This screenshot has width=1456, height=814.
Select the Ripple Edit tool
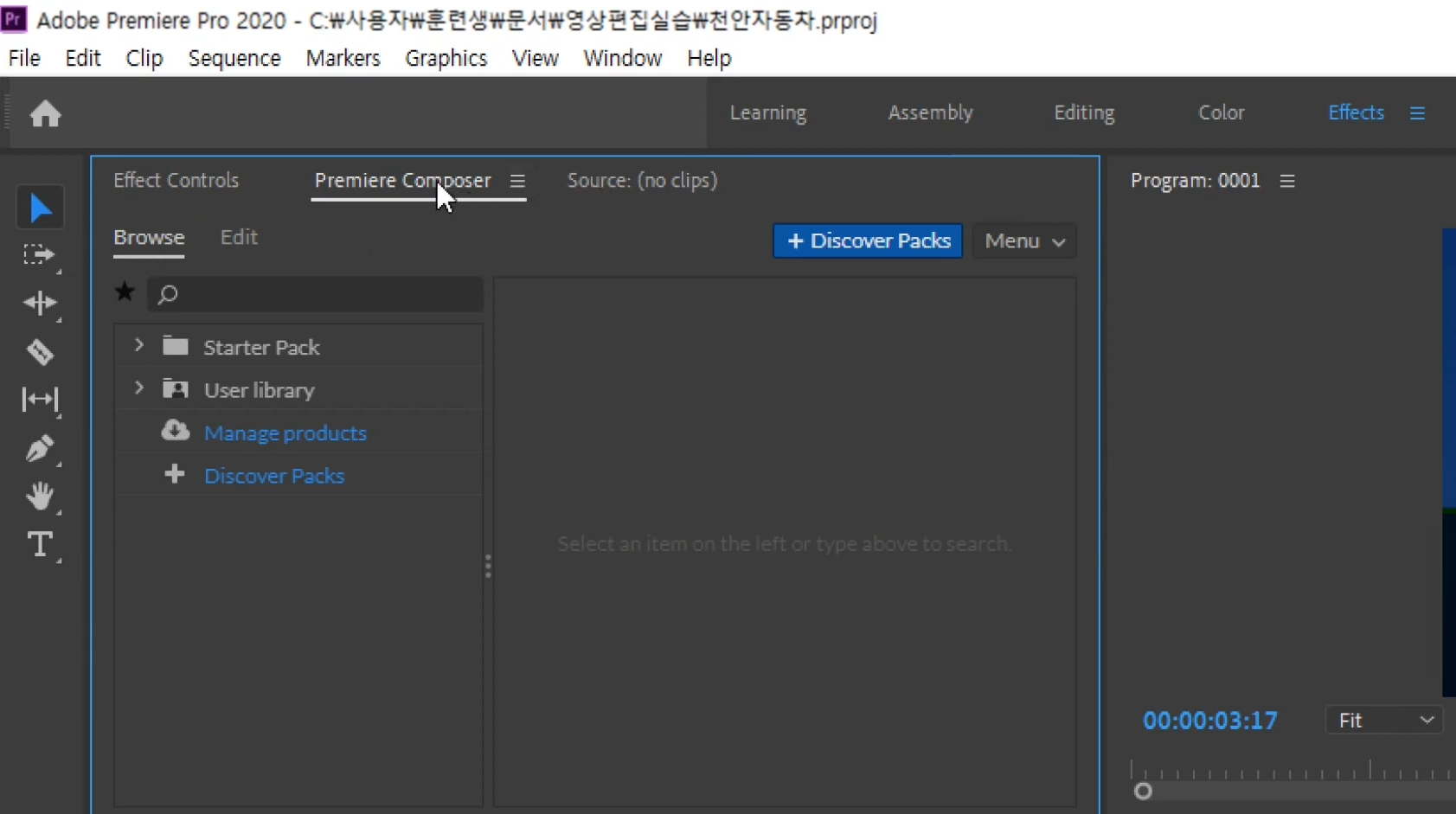(40, 303)
